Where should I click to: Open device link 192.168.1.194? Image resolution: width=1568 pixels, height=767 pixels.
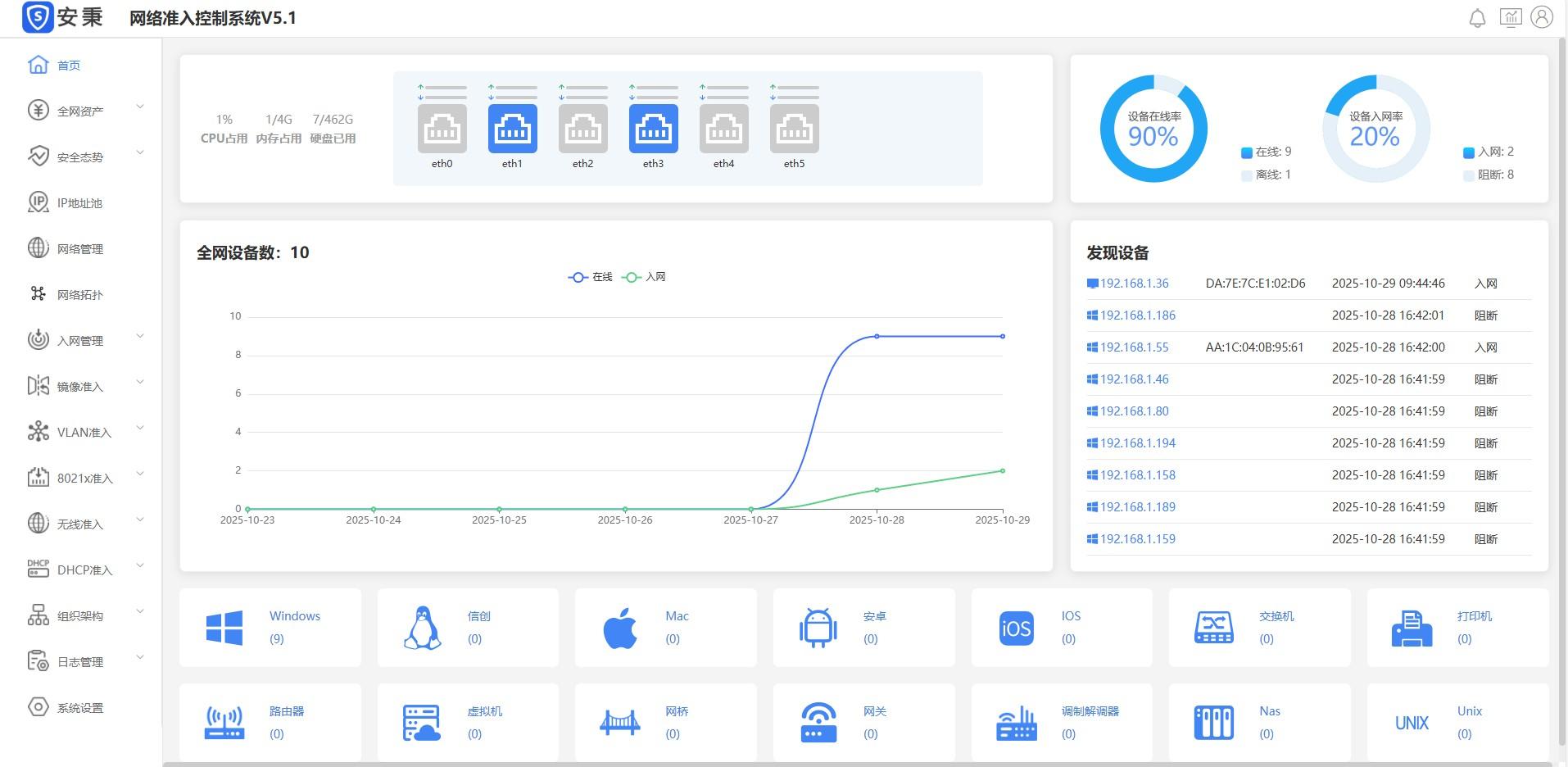[x=1137, y=443]
